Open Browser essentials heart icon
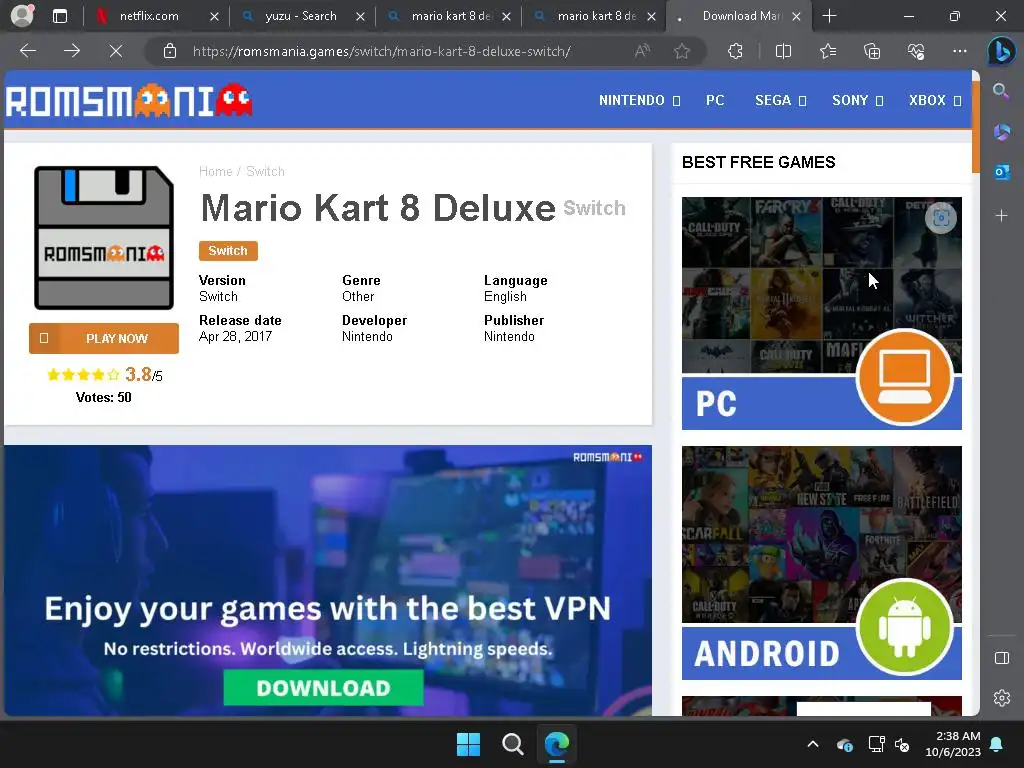The image size is (1024, 768). click(916, 51)
